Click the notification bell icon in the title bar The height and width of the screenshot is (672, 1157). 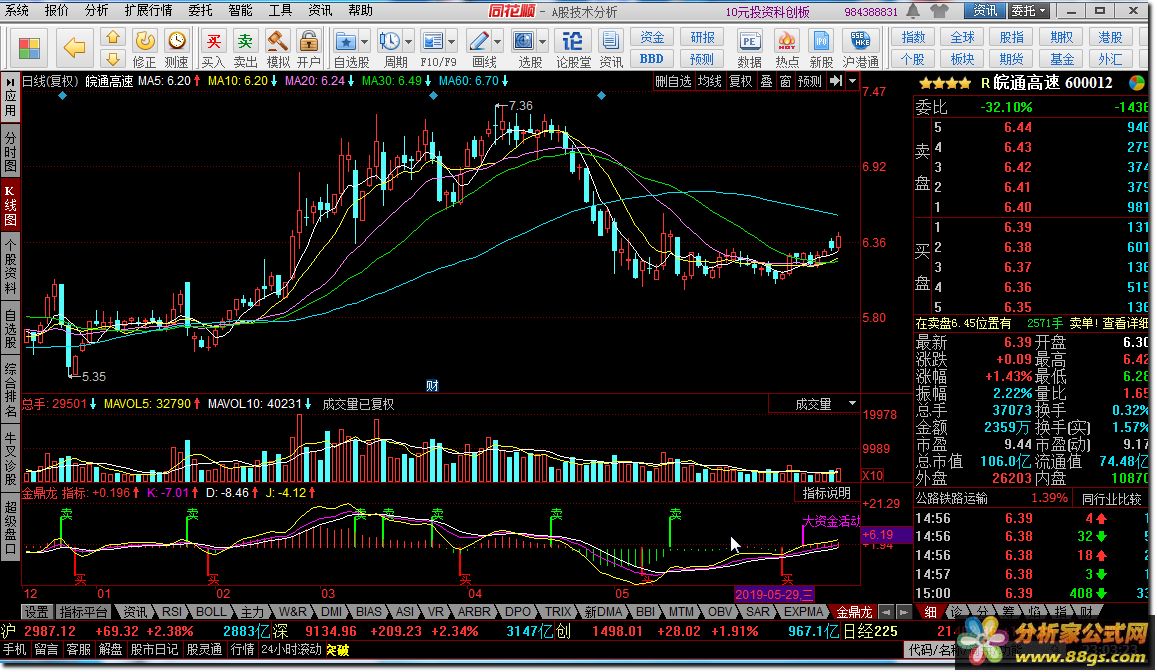(x=913, y=11)
